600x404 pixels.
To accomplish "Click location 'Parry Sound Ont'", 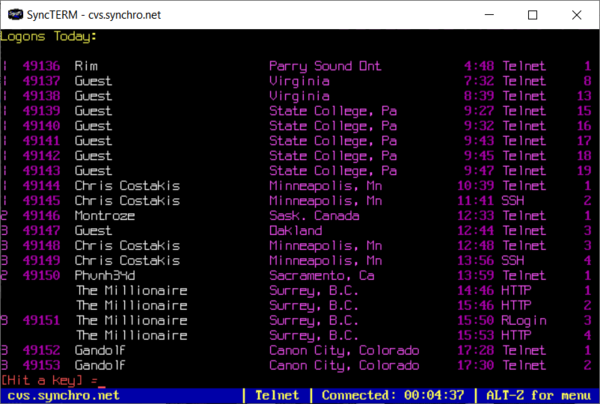I will tap(325, 66).
